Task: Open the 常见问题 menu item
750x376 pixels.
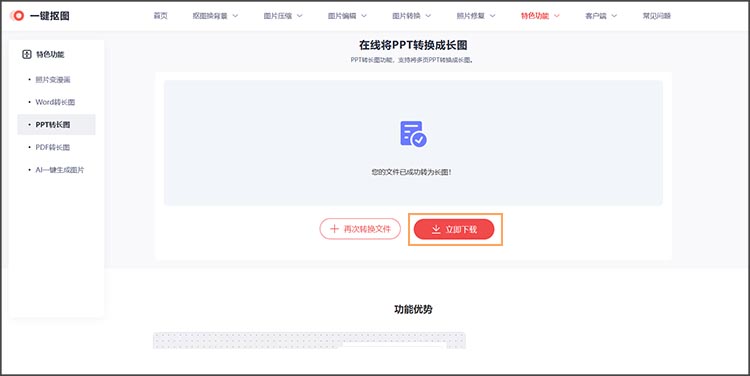Action: click(657, 16)
